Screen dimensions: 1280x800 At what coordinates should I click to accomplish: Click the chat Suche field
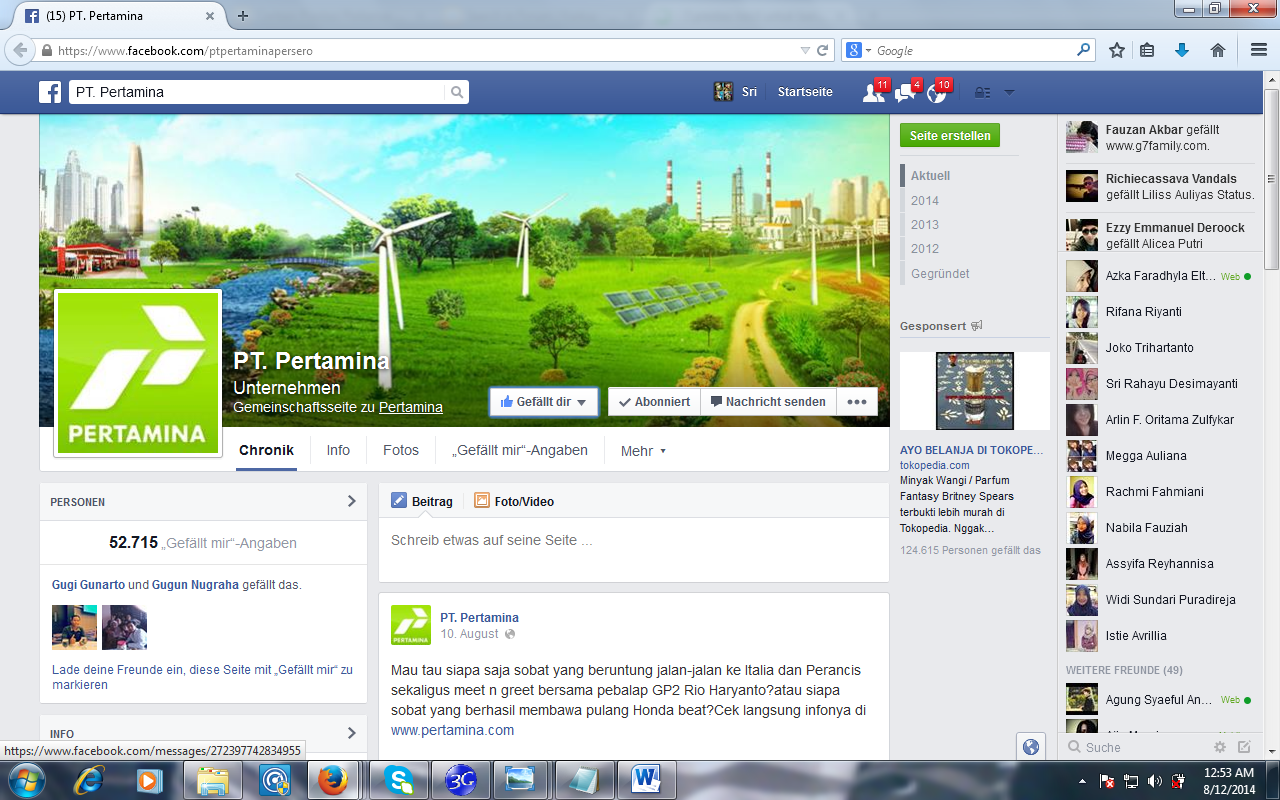1136,747
